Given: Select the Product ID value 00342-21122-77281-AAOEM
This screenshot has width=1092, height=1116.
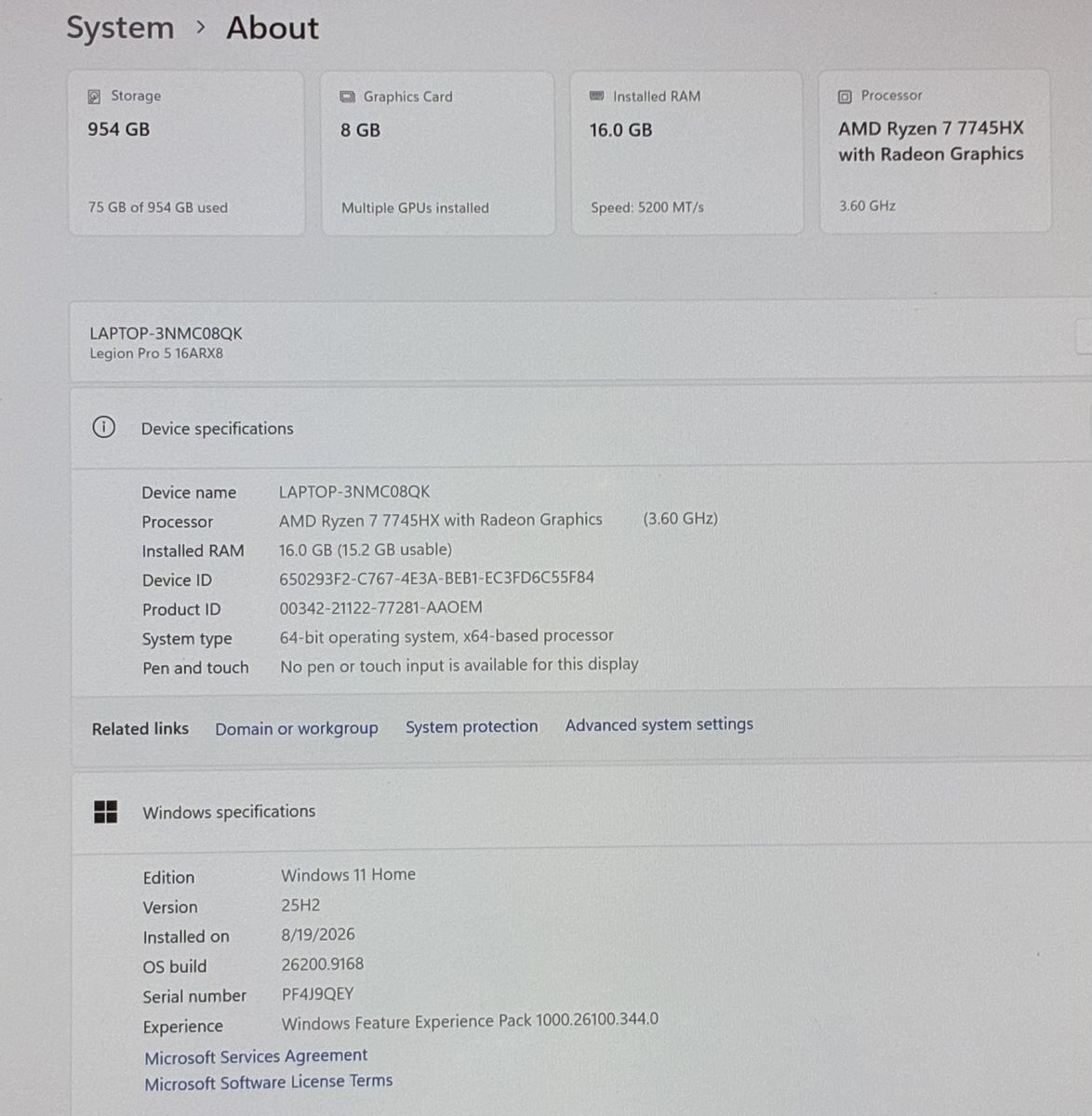Looking at the screenshot, I should point(381,607).
